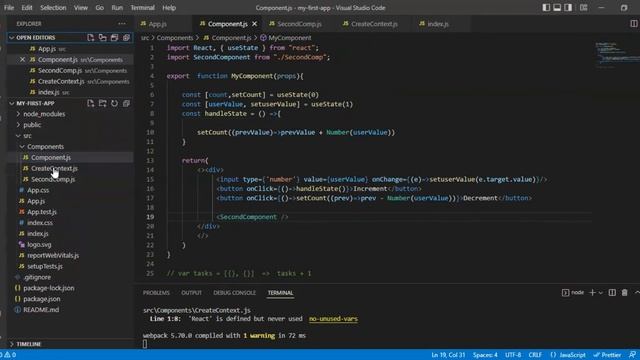
Task: Open the File menu
Action: pyautogui.click(x=9, y=8)
